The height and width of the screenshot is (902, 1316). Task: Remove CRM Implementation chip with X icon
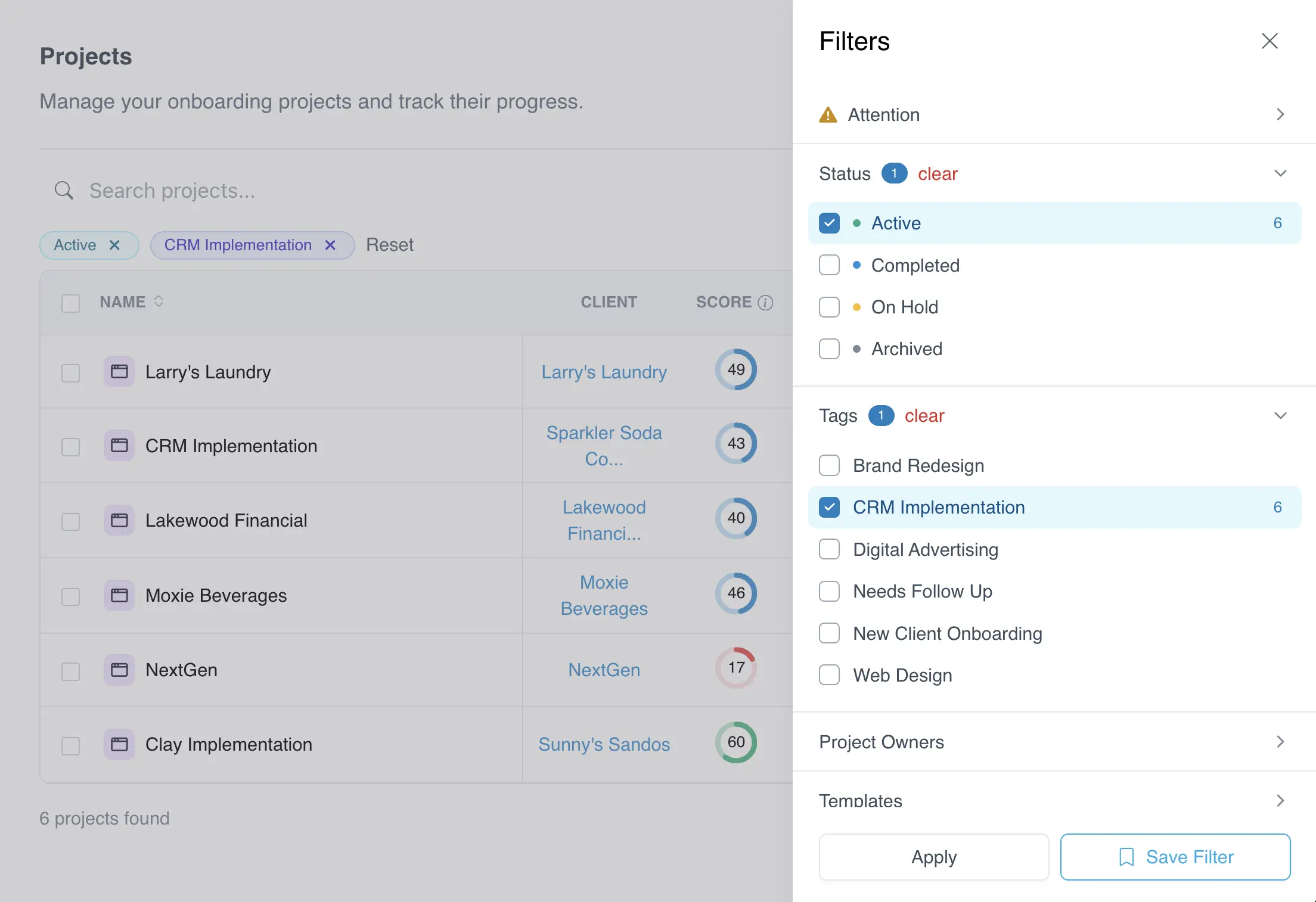pyautogui.click(x=330, y=245)
